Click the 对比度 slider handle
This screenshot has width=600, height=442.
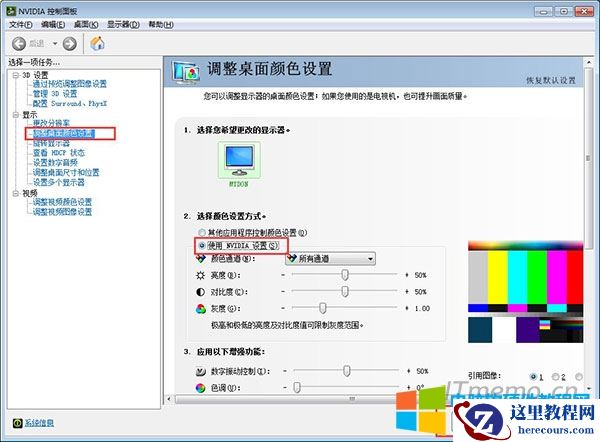pos(345,292)
